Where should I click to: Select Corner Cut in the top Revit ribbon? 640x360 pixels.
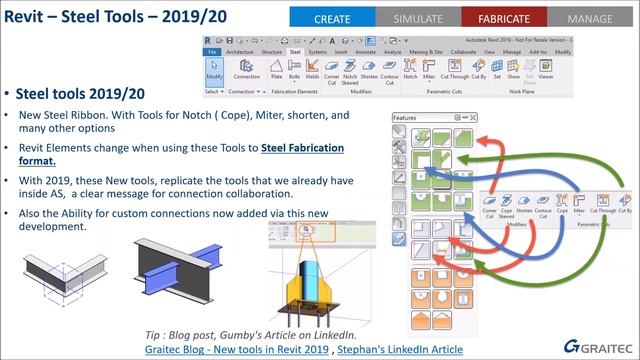click(331, 72)
